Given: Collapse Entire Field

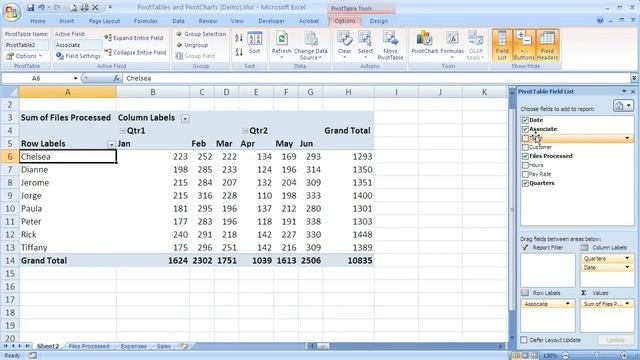Looking at the screenshot, I should [x=135, y=52].
